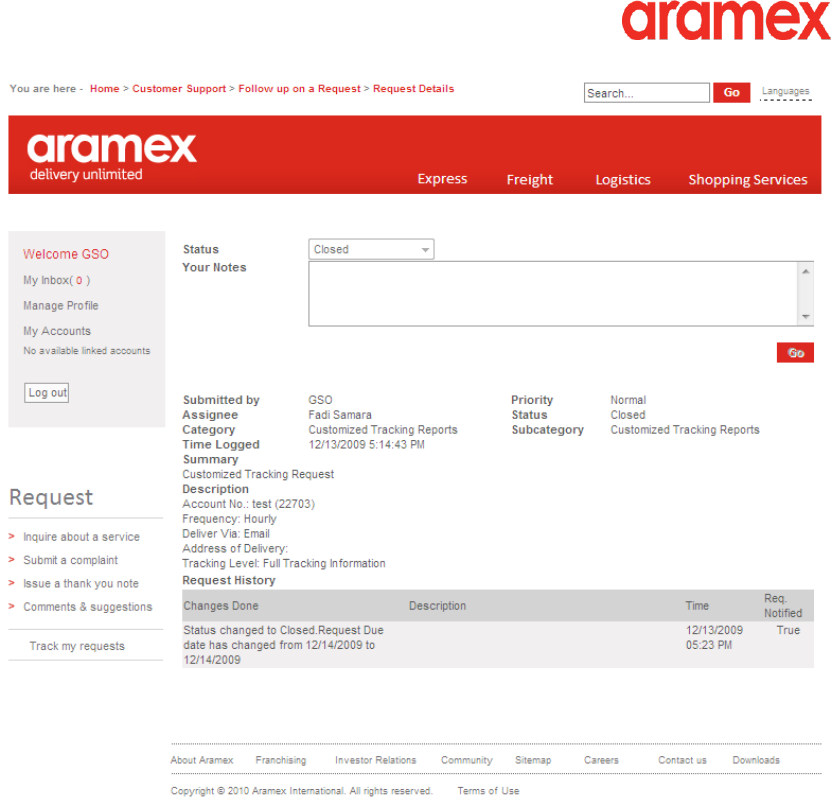This screenshot has width=831, height=806.
Task: Click the scroll down arrow in Your Notes
Action: (x=806, y=316)
